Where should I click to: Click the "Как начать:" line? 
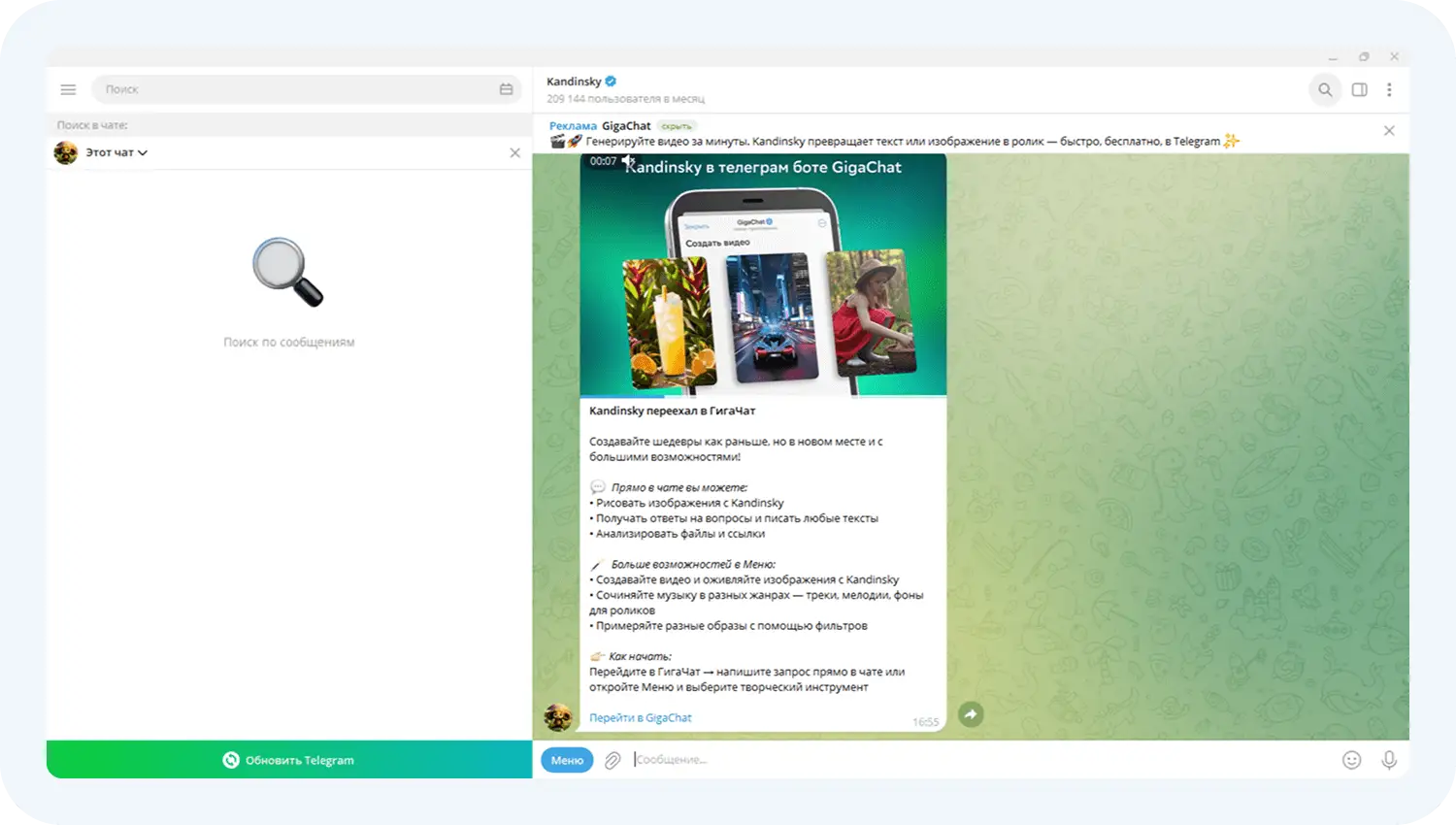click(x=640, y=656)
